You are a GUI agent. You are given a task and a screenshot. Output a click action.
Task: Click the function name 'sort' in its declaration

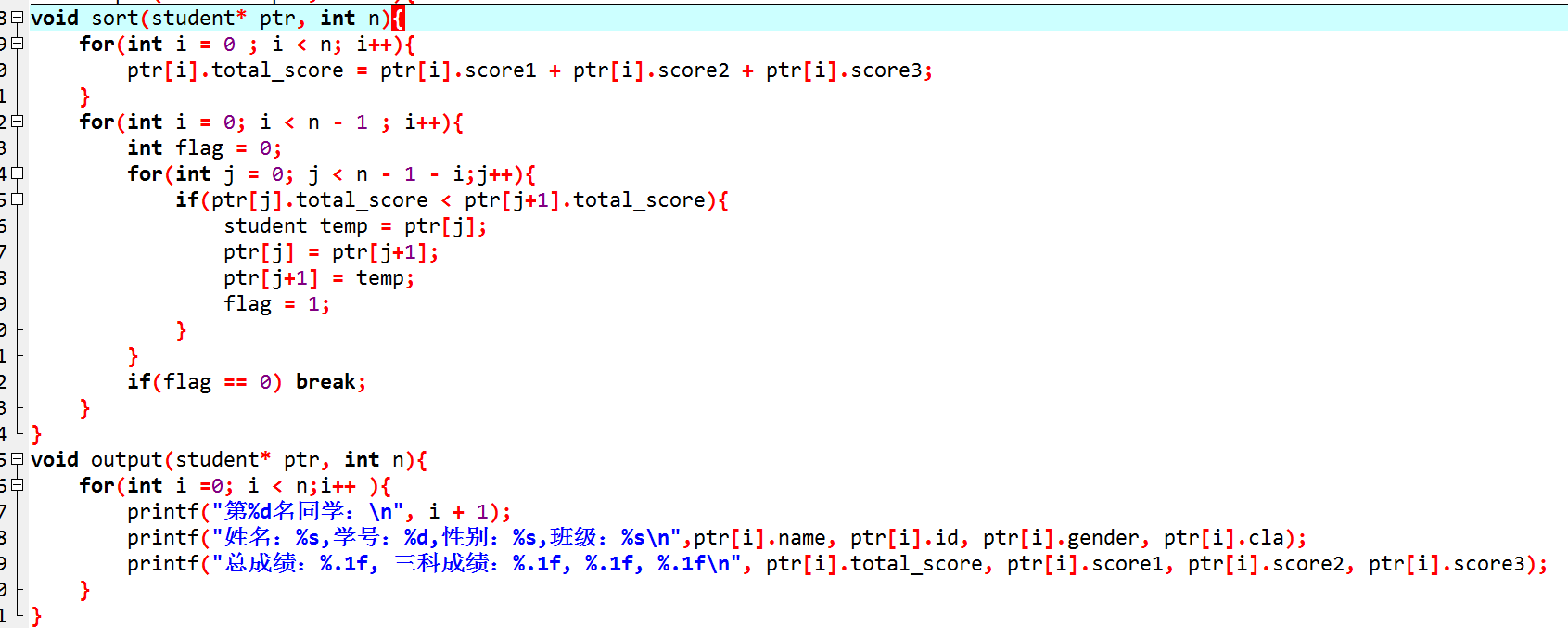(115, 18)
